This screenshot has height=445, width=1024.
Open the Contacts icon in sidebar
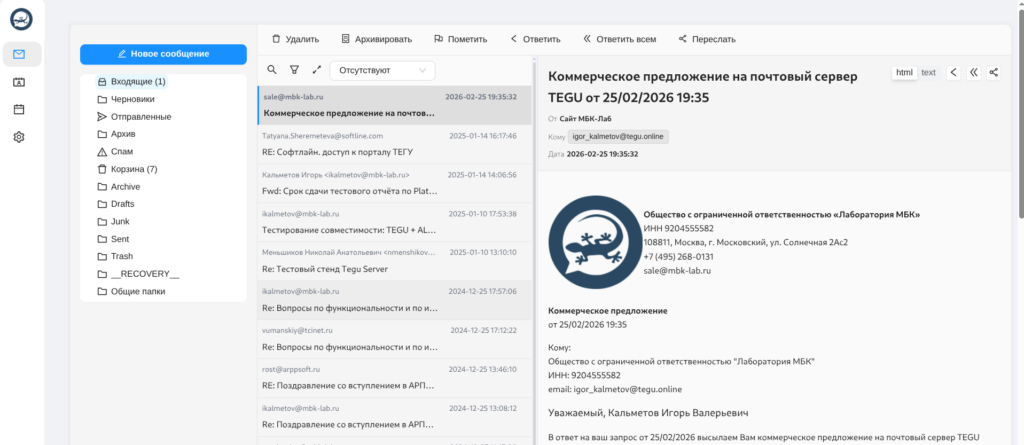coord(20,82)
